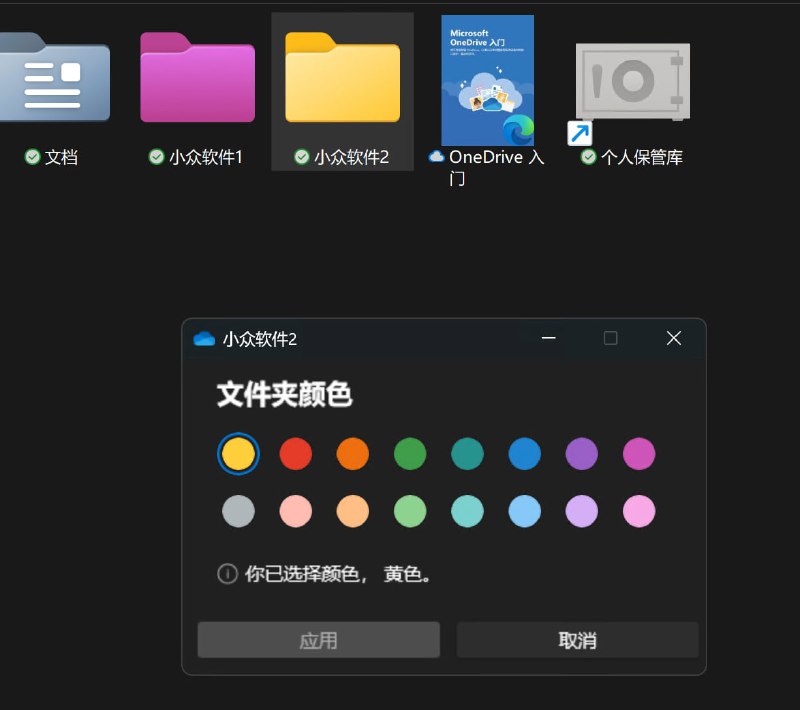Image resolution: width=800 pixels, height=710 pixels.
Task: Select the red folder color
Action: tap(296, 453)
